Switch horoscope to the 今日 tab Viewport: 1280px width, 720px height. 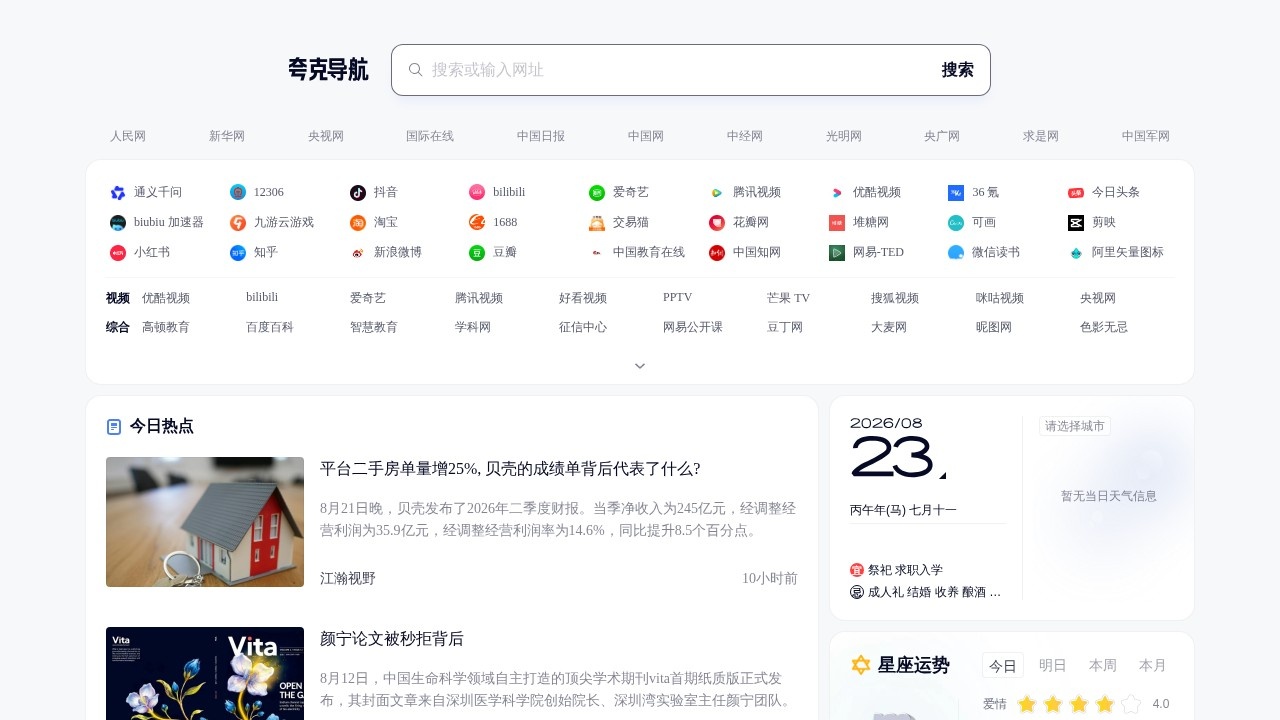pyautogui.click(x=1003, y=665)
